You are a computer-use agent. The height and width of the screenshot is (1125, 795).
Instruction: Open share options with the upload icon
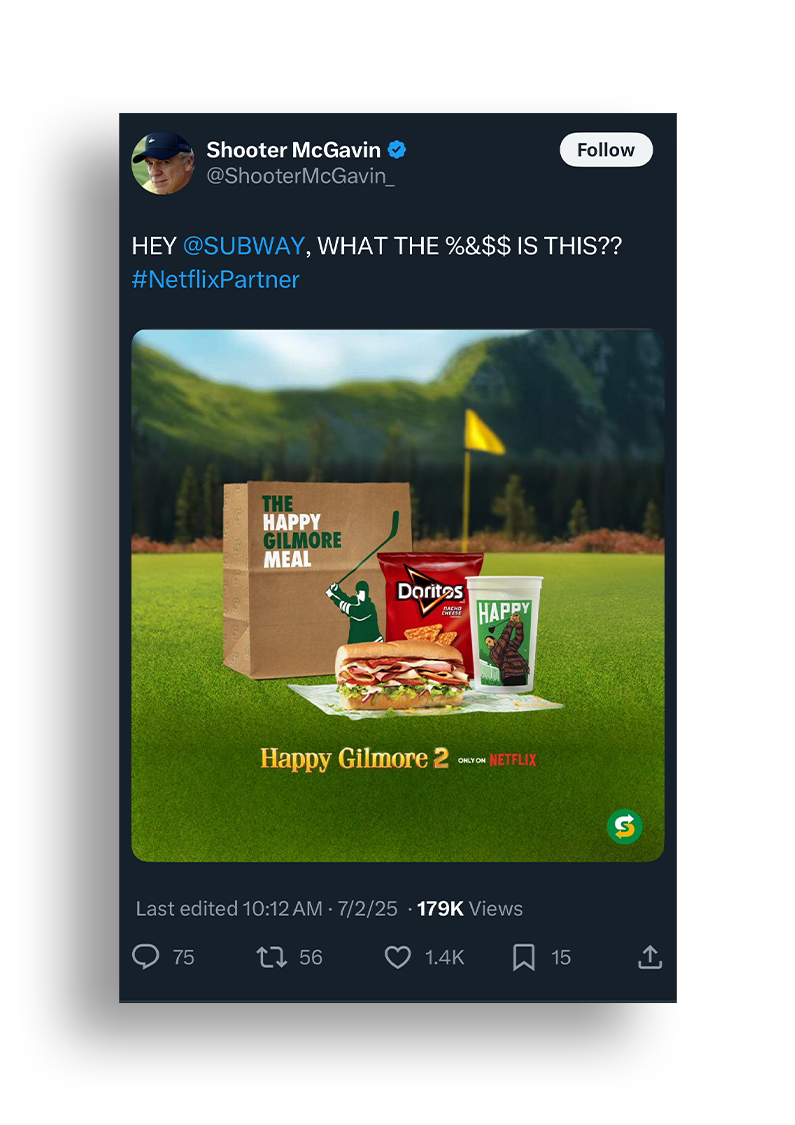650,956
